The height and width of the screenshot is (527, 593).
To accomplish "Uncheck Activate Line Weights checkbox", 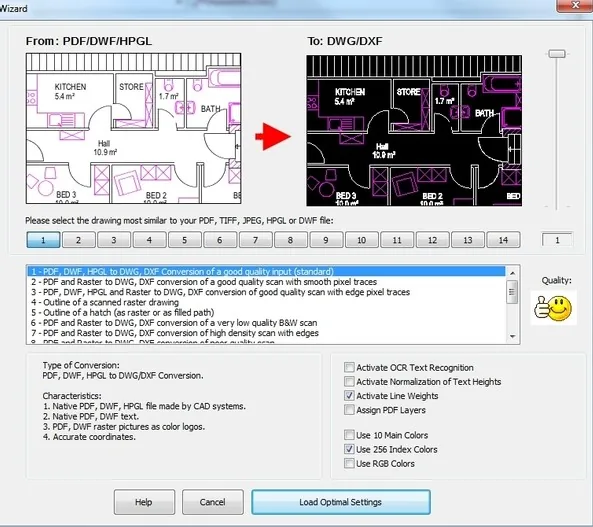I will click(349, 396).
